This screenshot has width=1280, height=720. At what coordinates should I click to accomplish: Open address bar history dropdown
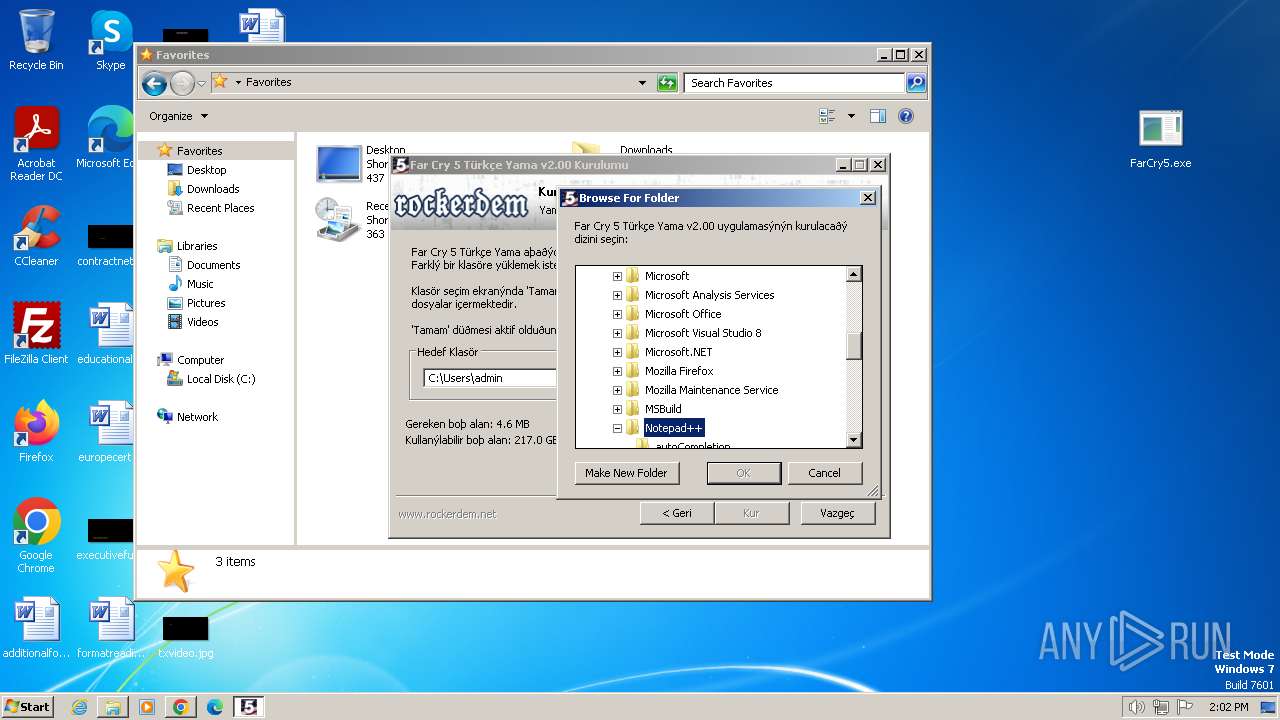coord(642,83)
